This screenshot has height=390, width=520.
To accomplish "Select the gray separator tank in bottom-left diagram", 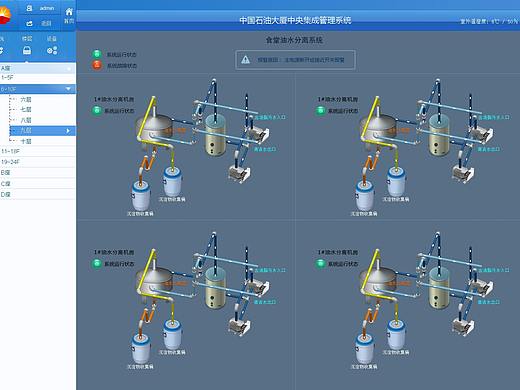I will [x=154, y=281].
